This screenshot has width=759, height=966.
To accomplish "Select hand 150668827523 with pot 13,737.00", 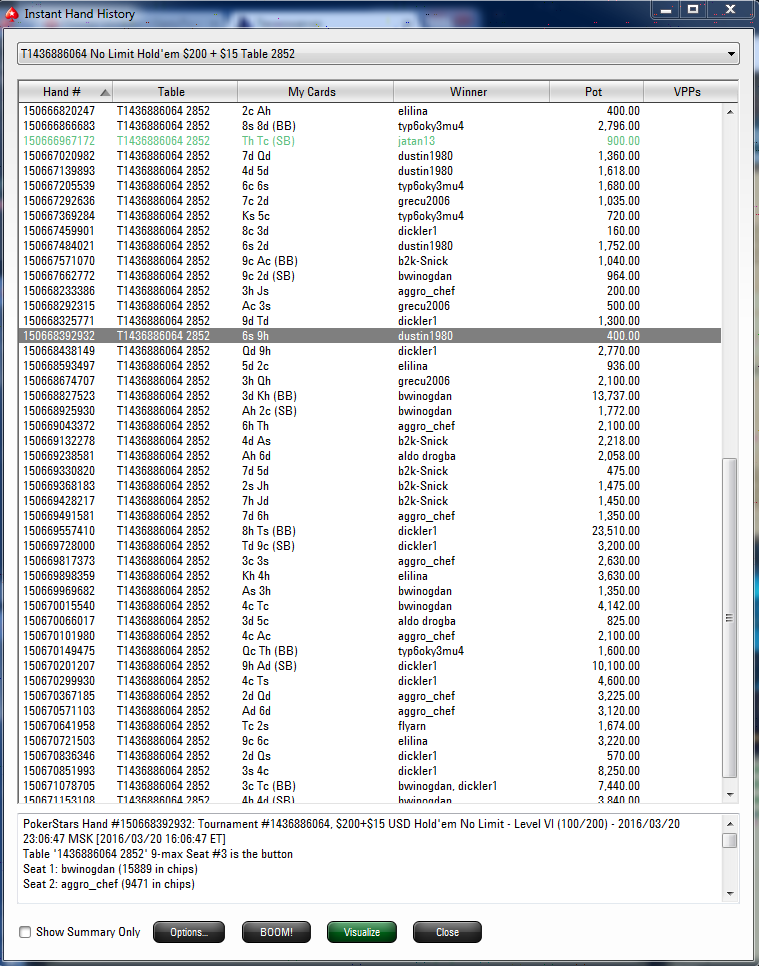I will pos(370,396).
